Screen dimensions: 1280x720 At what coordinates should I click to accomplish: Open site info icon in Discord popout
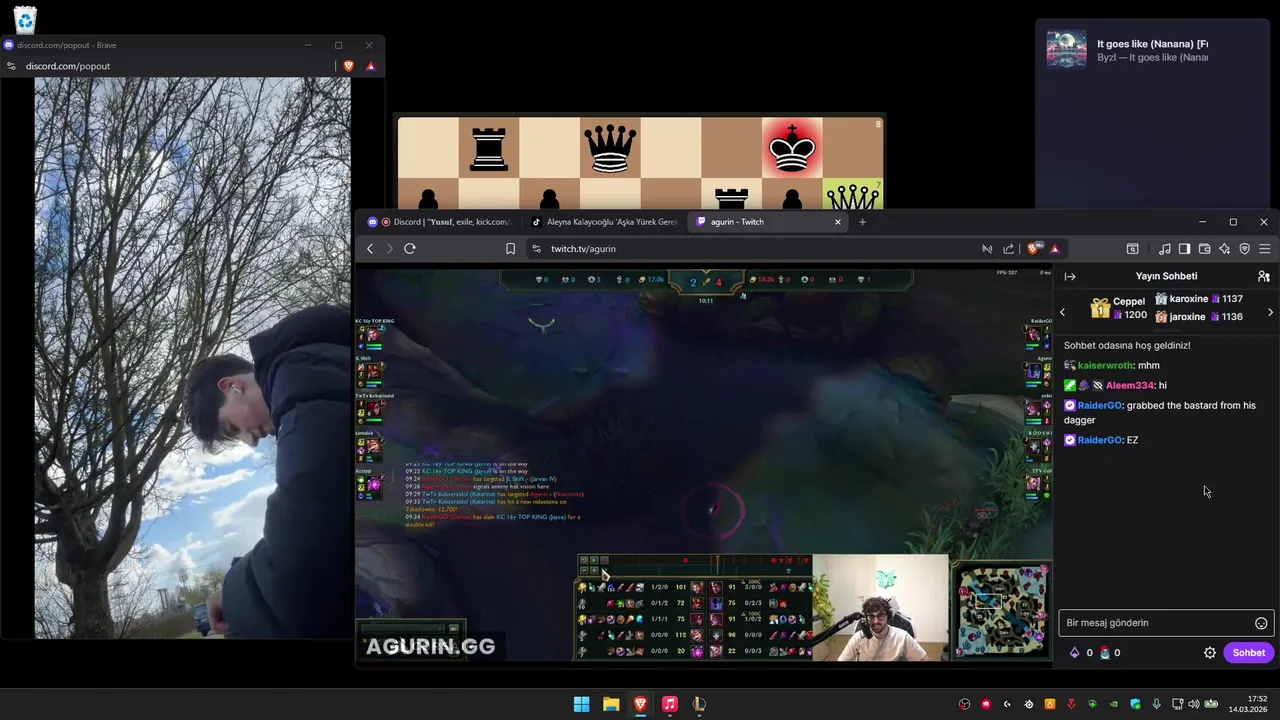tap(11, 66)
